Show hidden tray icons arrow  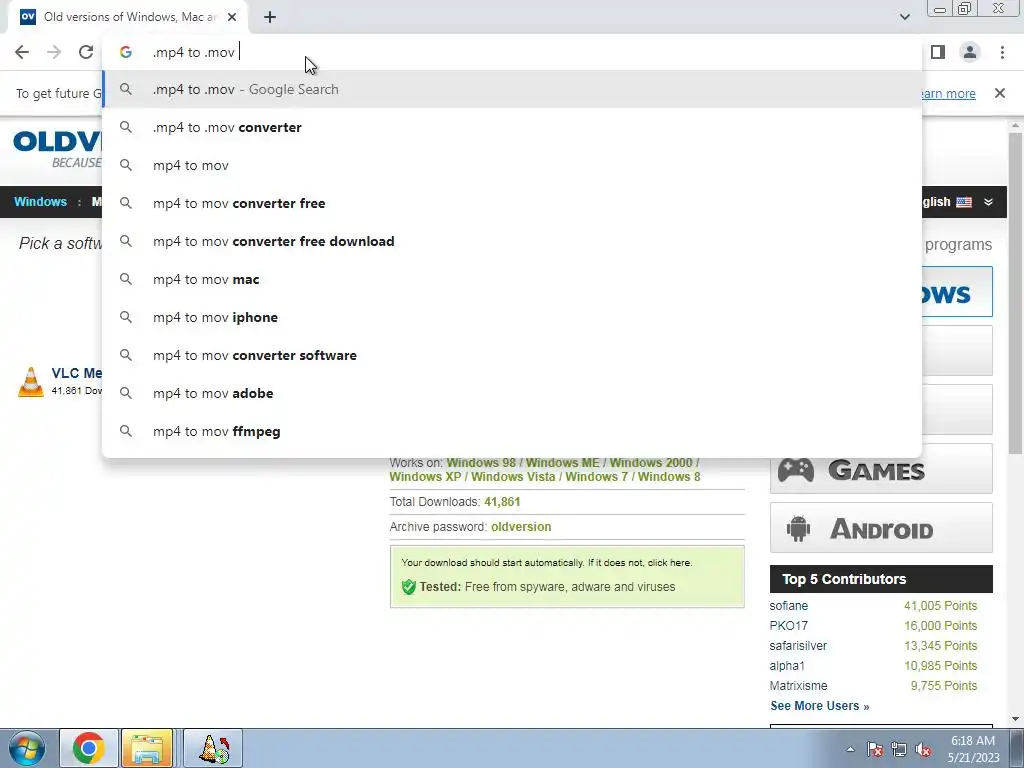click(850, 749)
